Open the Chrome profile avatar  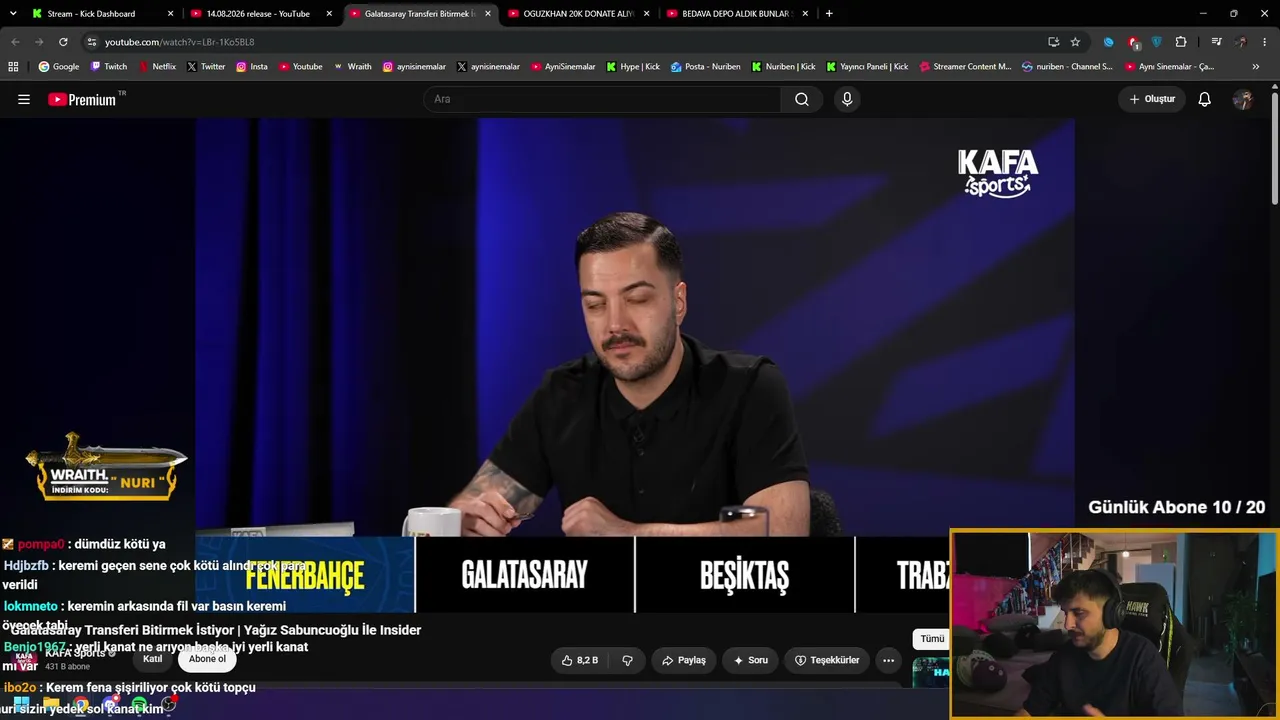pyautogui.click(x=1241, y=42)
